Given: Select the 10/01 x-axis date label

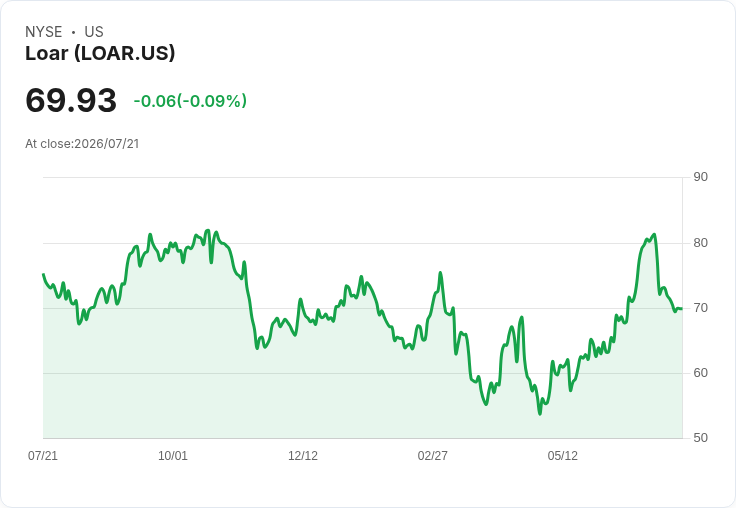Looking at the screenshot, I should click(173, 455).
